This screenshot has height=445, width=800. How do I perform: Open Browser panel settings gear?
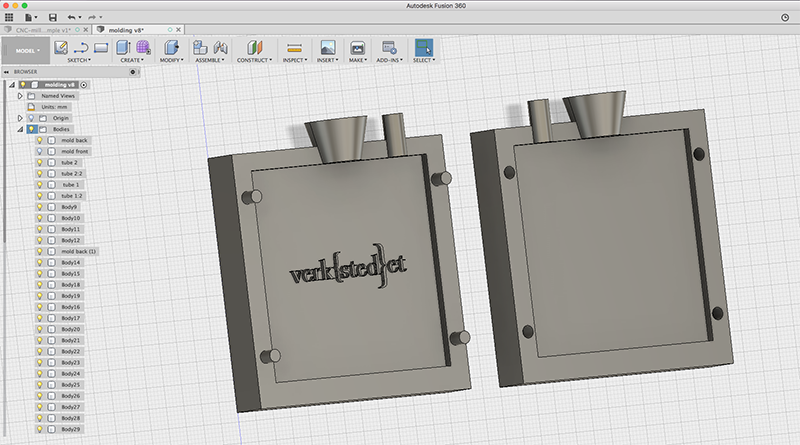click(133, 72)
